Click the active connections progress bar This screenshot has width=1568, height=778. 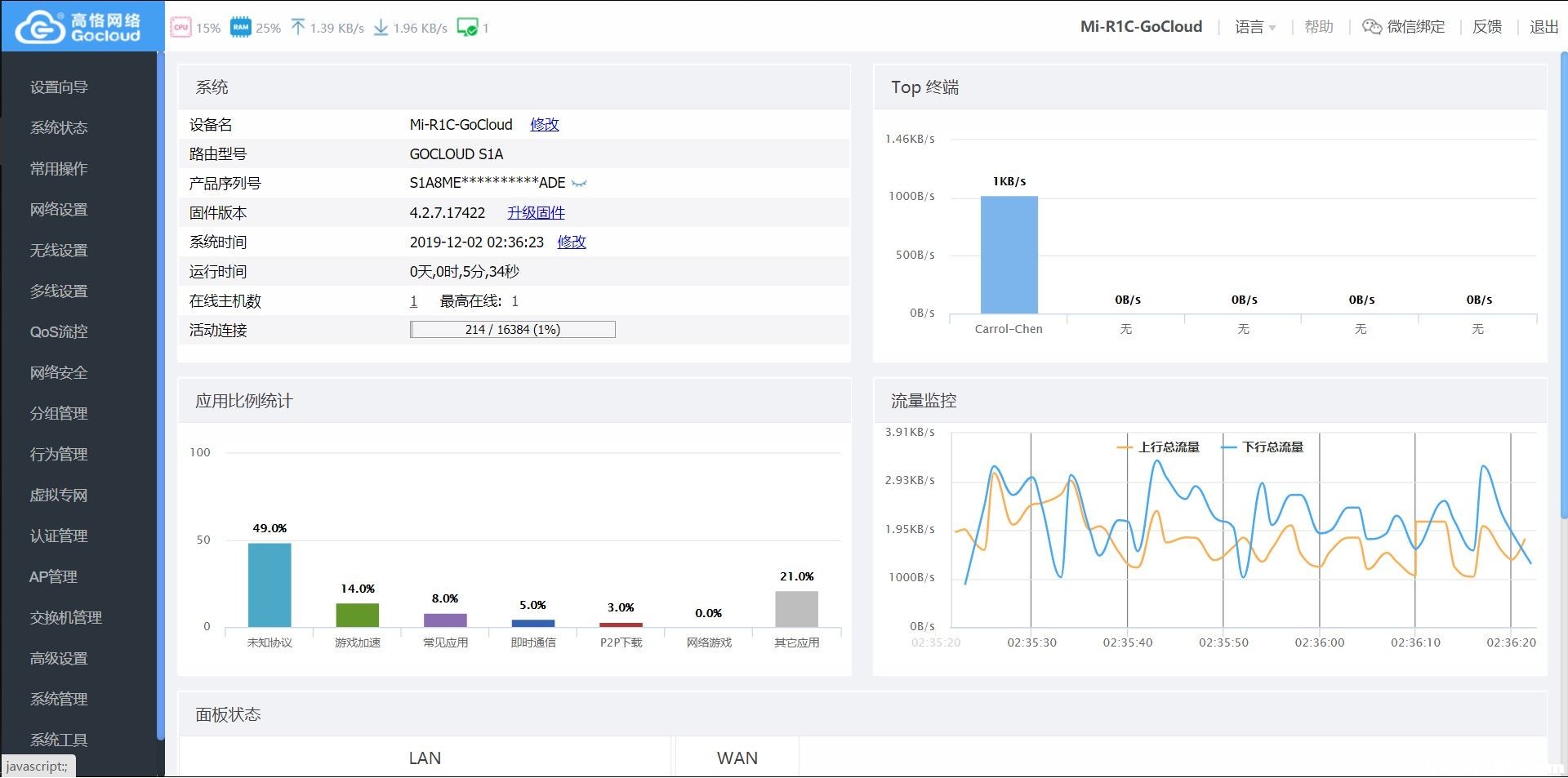tap(512, 330)
